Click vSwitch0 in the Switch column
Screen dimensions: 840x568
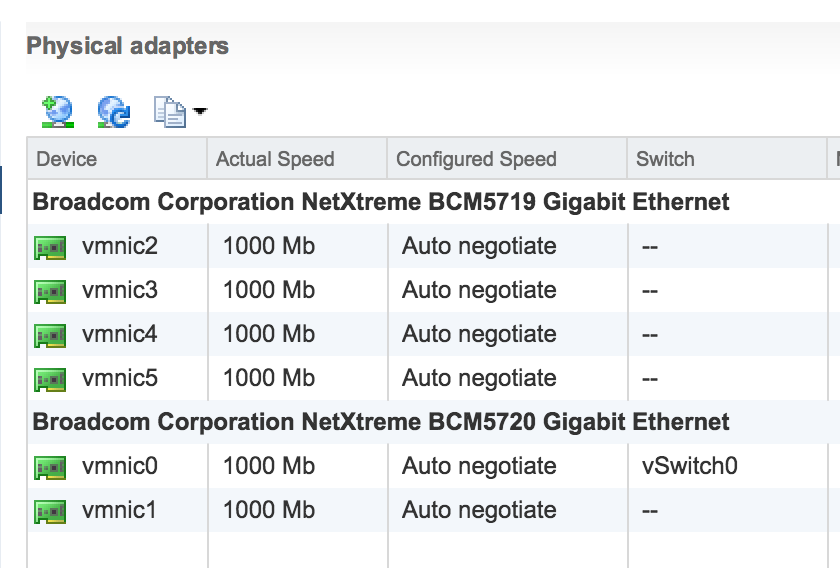click(x=689, y=466)
